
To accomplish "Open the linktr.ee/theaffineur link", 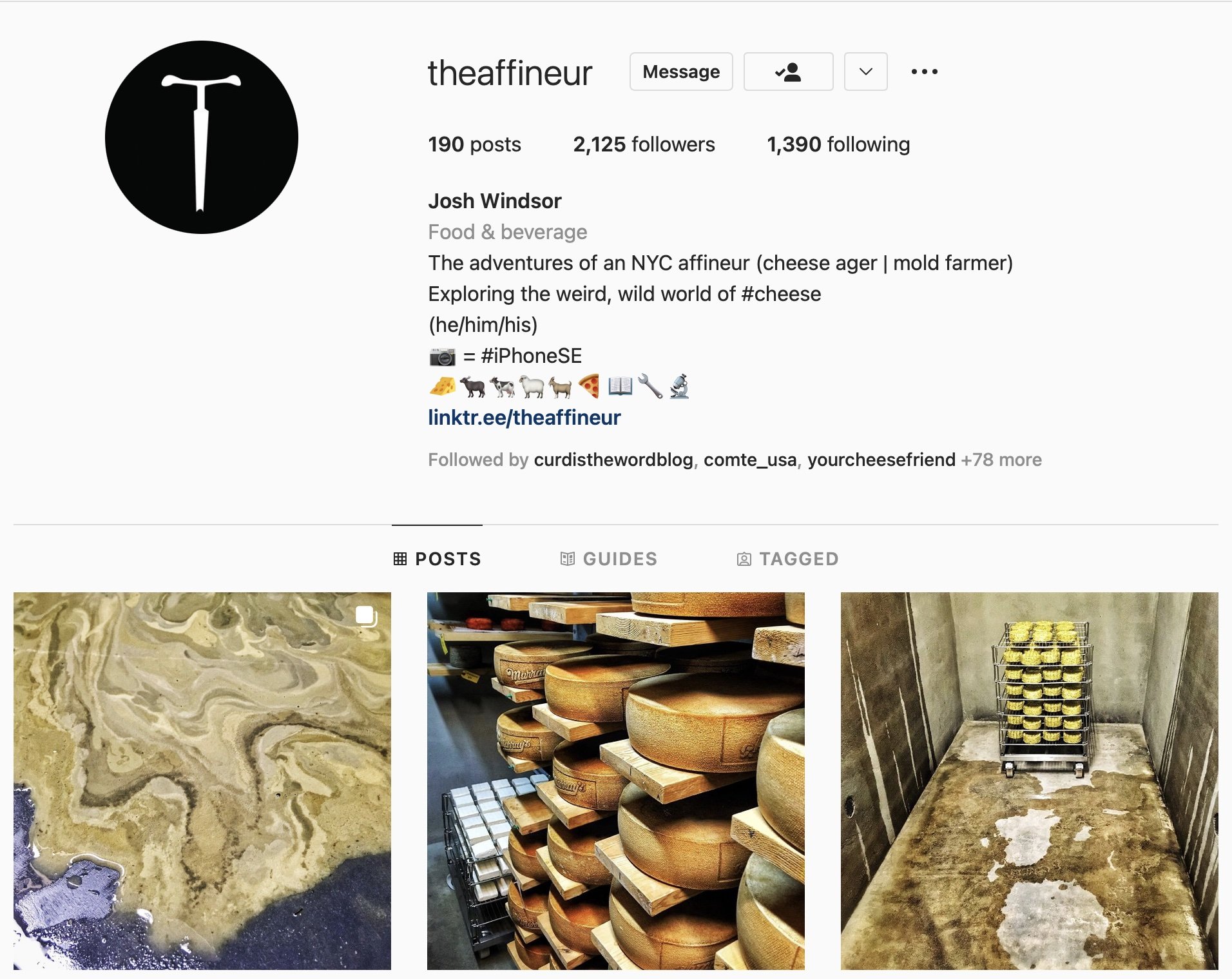I will (525, 418).
